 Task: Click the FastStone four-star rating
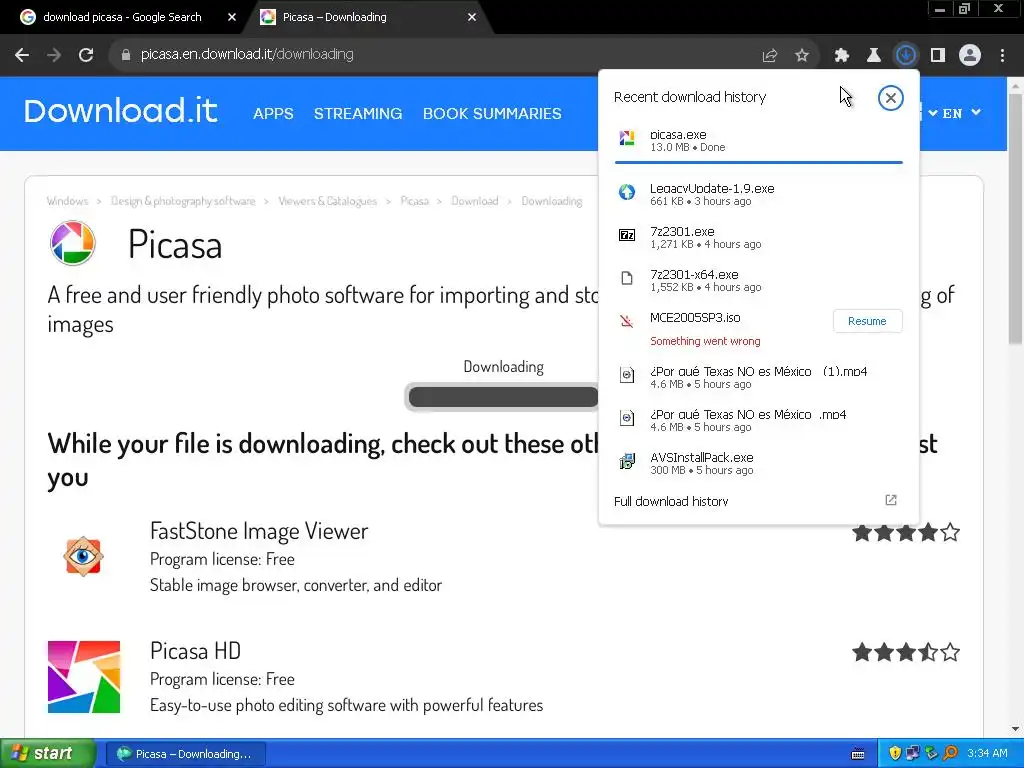coord(906,533)
